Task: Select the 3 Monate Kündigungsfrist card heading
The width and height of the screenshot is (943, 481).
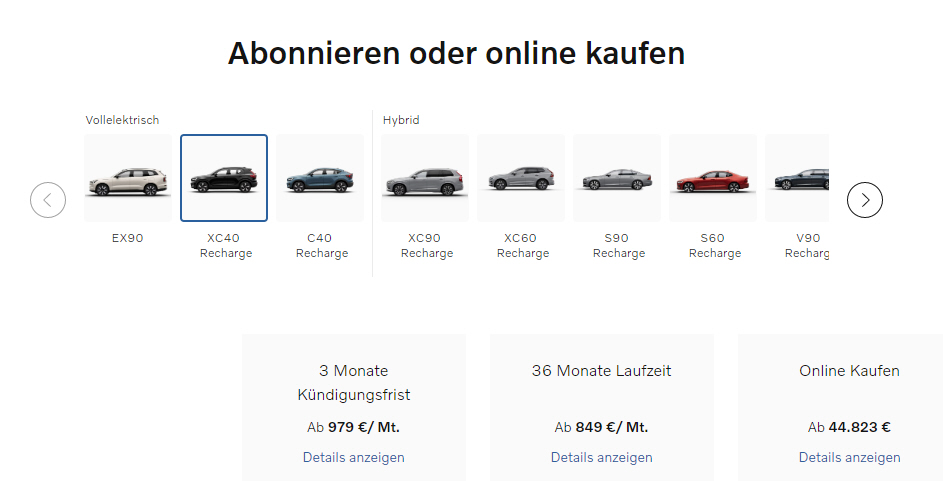Action: tap(354, 383)
